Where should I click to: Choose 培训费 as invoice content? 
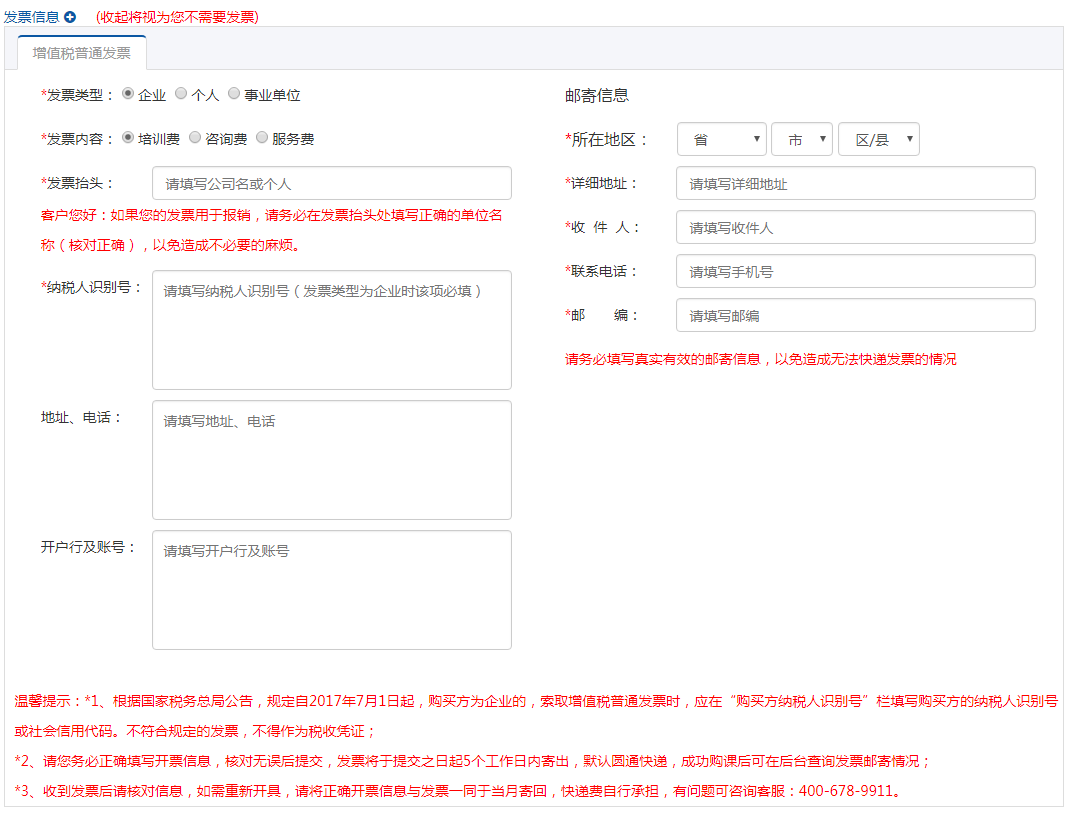pyautogui.click(x=128, y=138)
